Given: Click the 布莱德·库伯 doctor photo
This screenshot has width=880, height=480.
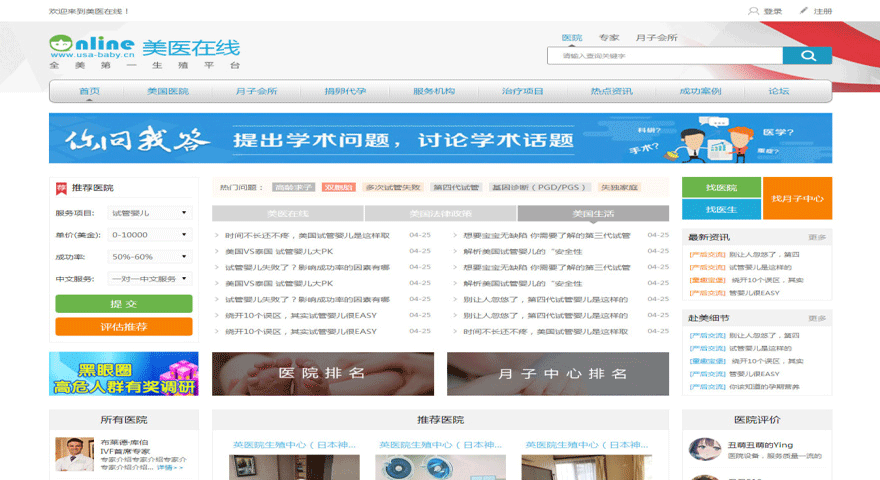Looking at the screenshot, I should click(x=75, y=454).
